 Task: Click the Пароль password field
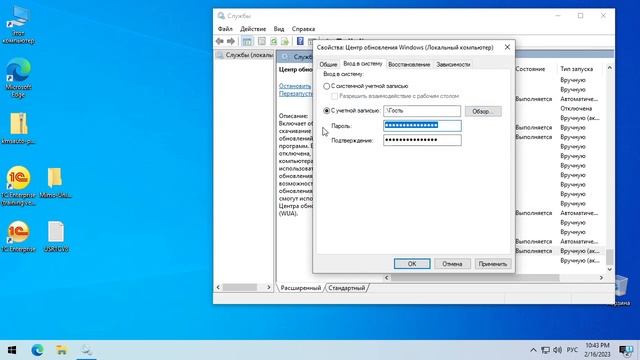(422, 125)
